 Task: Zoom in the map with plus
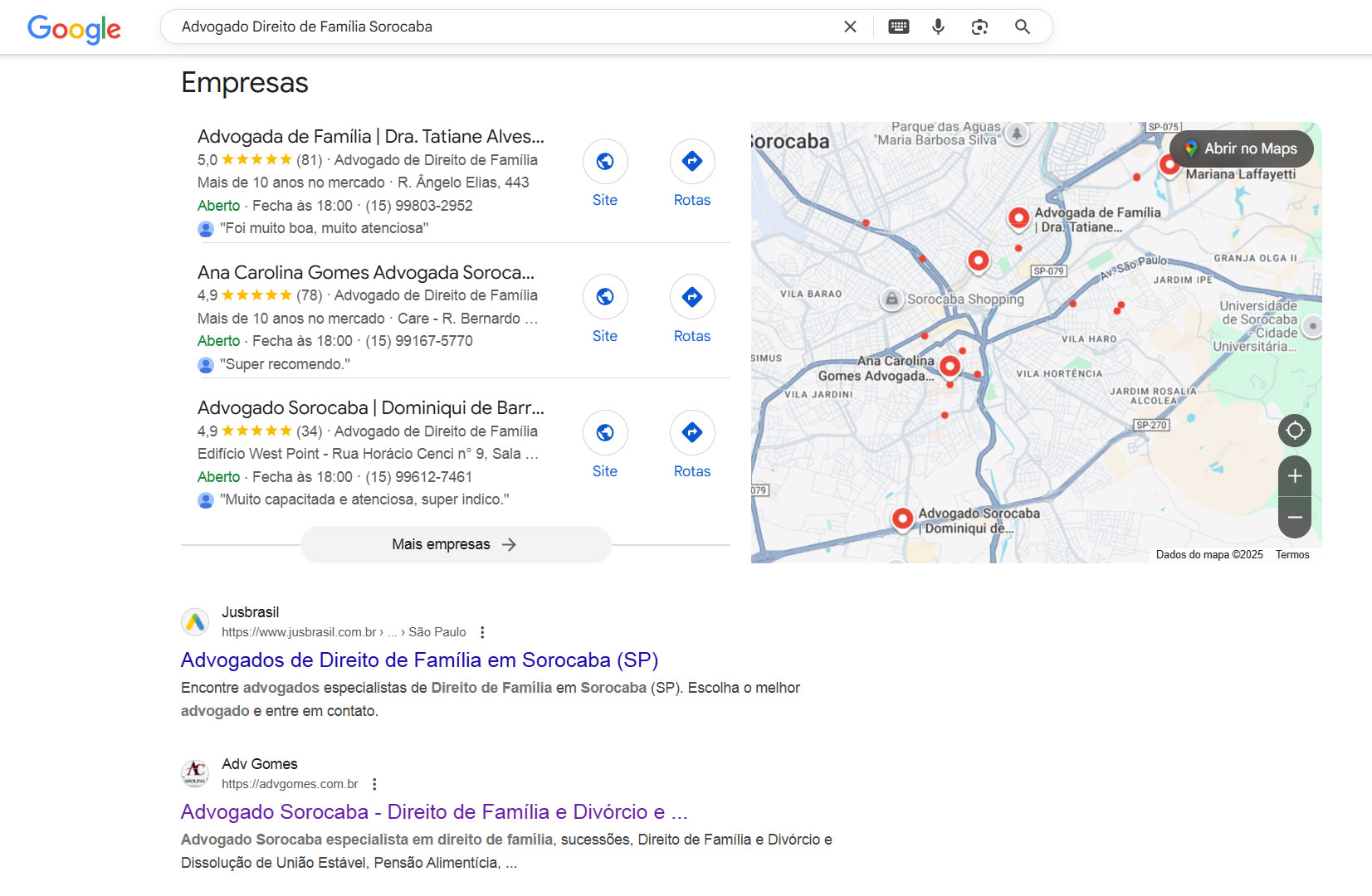pyautogui.click(x=1295, y=476)
